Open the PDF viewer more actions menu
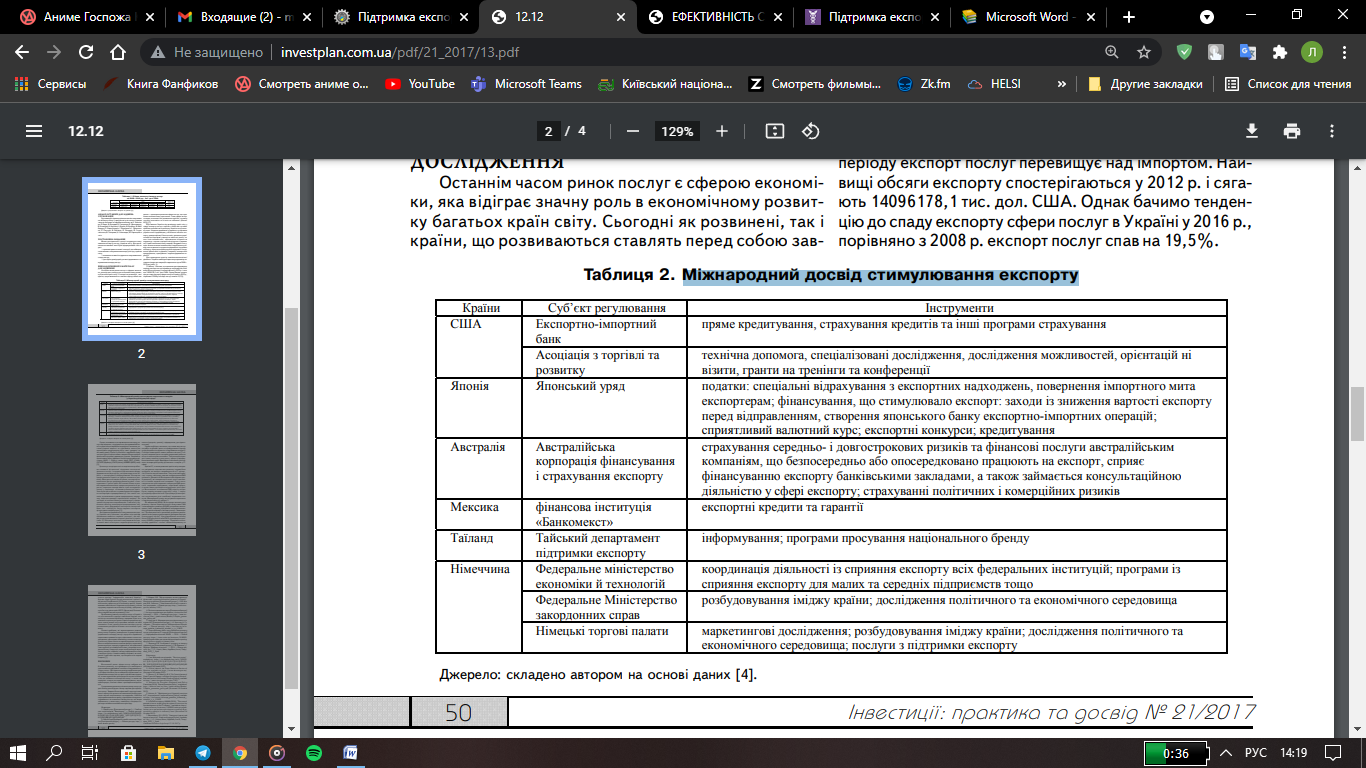 tap(1333, 131)
